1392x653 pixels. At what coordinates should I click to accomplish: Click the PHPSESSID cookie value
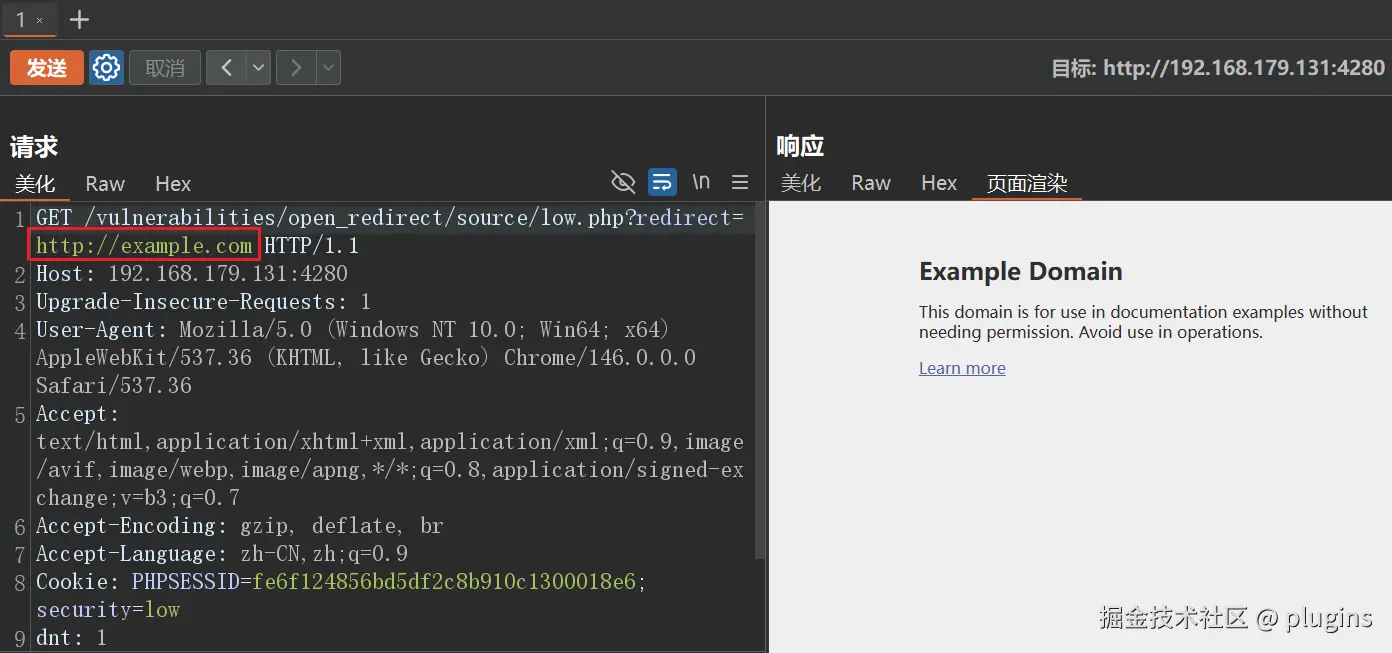point(444,582)
